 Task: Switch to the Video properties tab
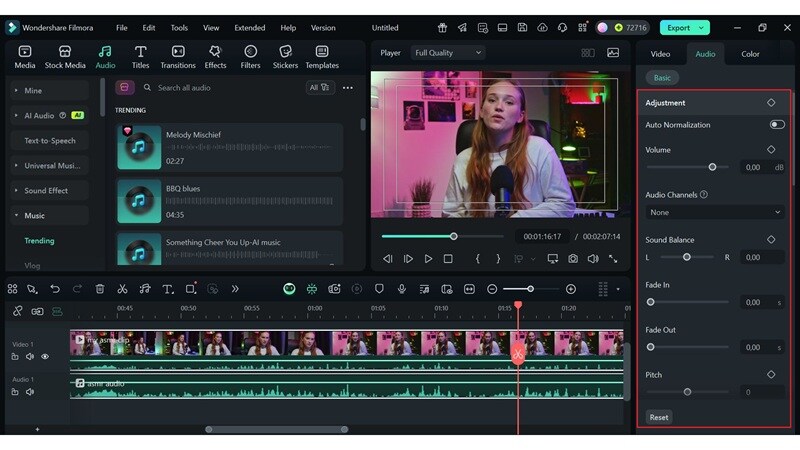660,54
